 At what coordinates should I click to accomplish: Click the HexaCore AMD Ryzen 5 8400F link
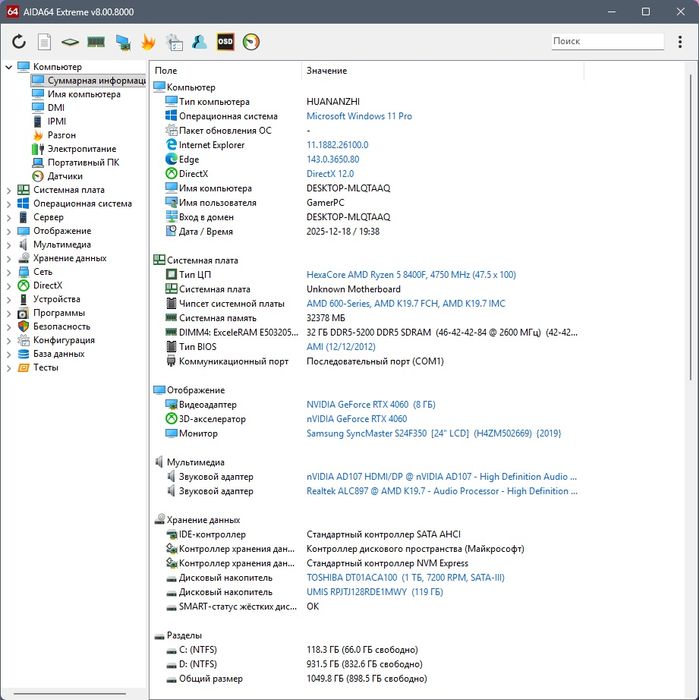[411, 275]
